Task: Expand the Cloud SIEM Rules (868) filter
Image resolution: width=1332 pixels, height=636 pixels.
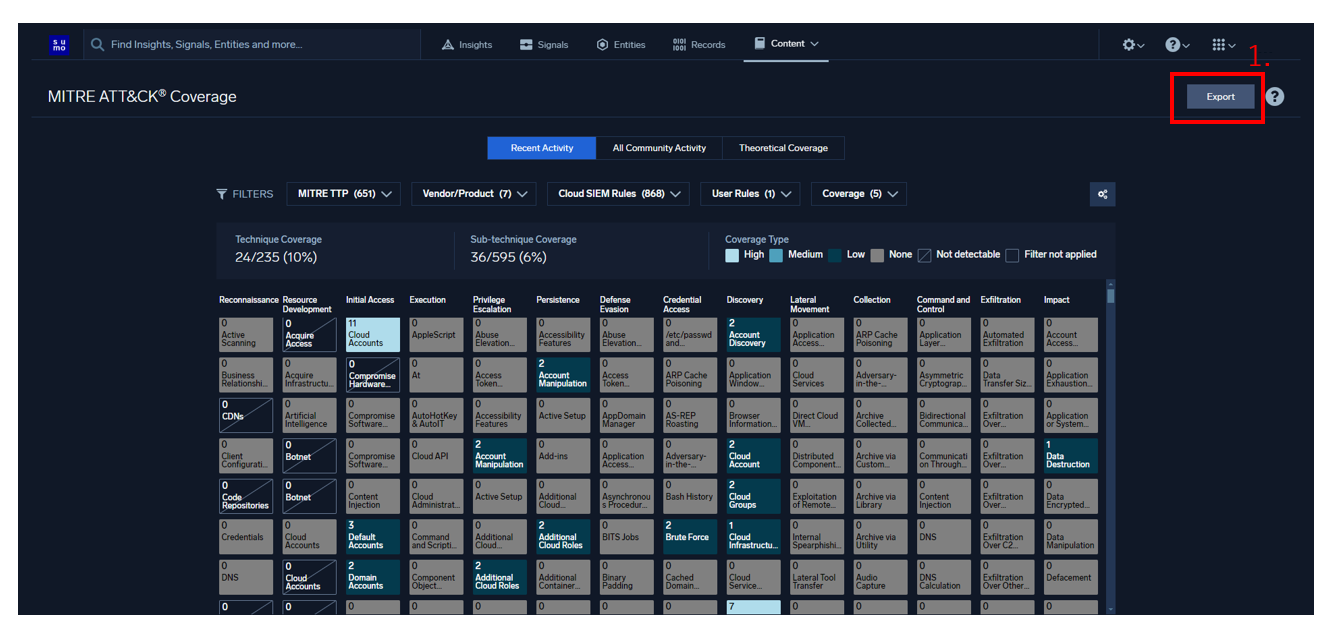Action: tap(618, 194)
